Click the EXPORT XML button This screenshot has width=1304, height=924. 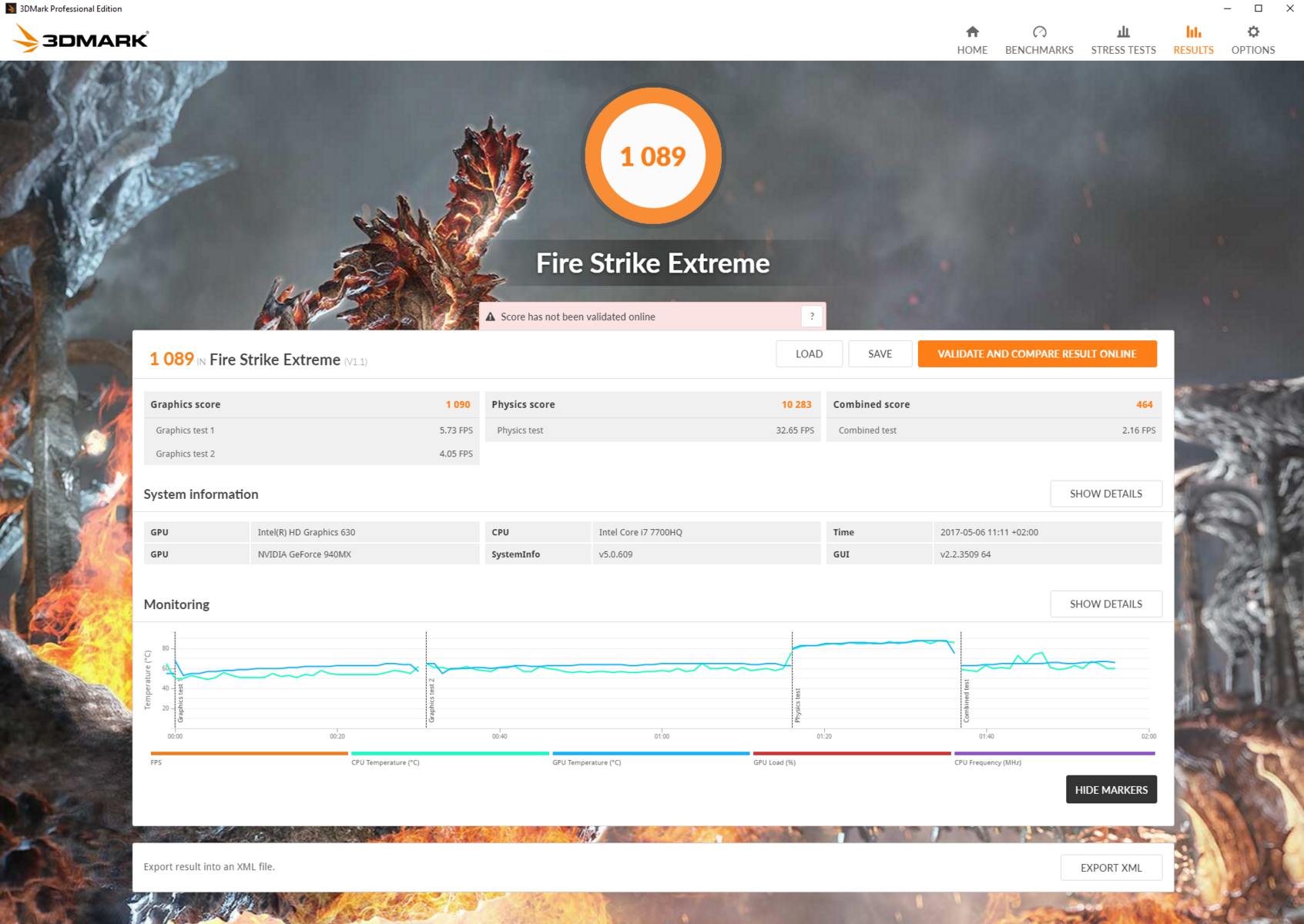(x=1111, y=868)
